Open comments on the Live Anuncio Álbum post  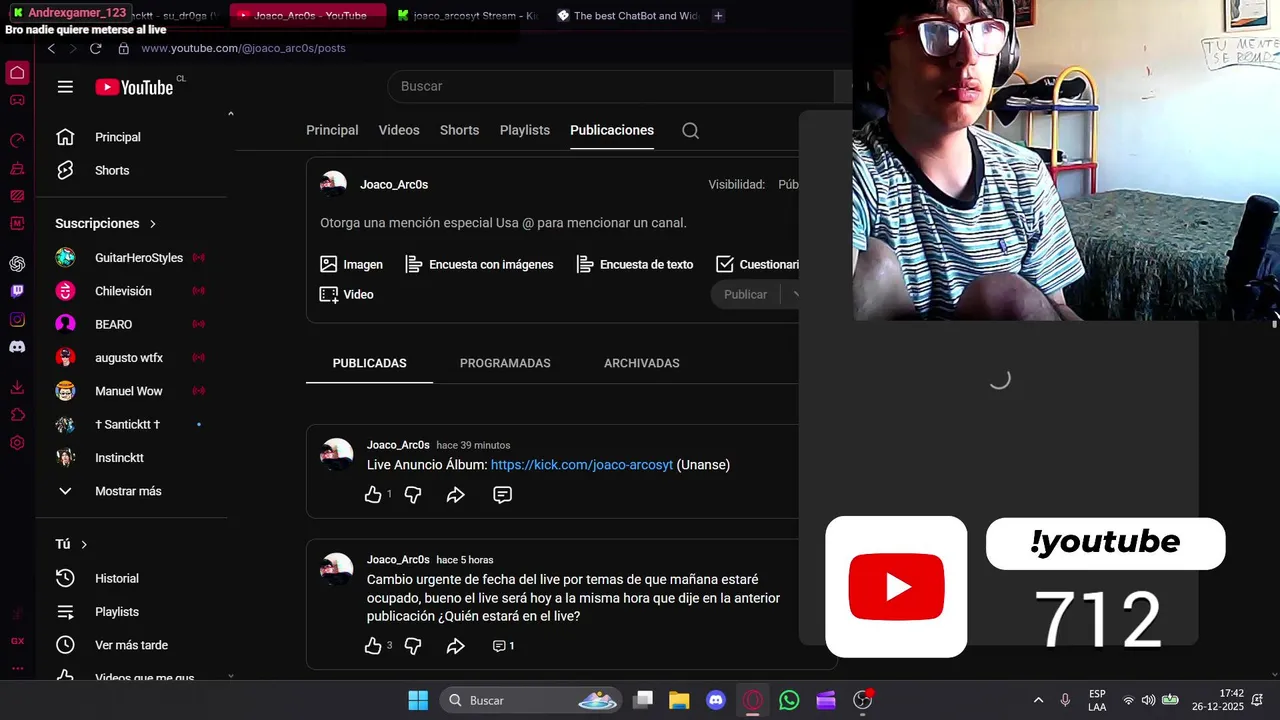502,495
